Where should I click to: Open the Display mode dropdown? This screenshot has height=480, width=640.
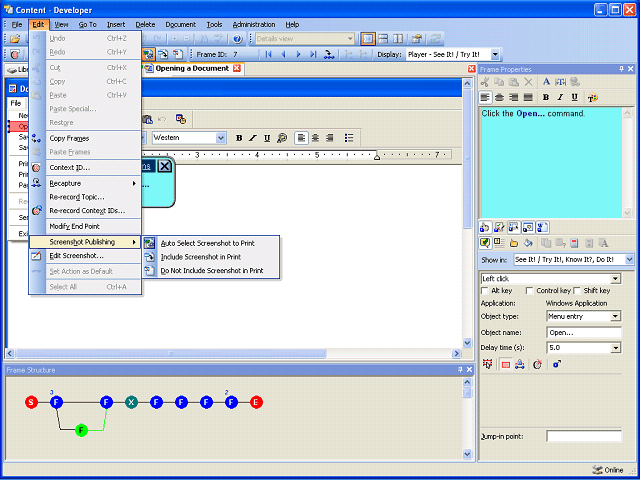pyautogui.click(x=495, y=54)
